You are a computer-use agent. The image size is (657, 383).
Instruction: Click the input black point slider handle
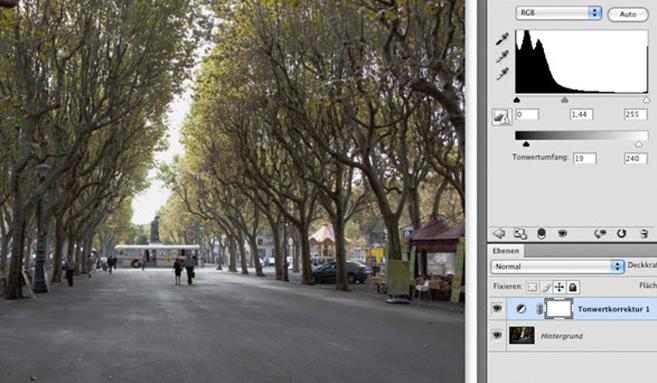(x=517, y=100)
